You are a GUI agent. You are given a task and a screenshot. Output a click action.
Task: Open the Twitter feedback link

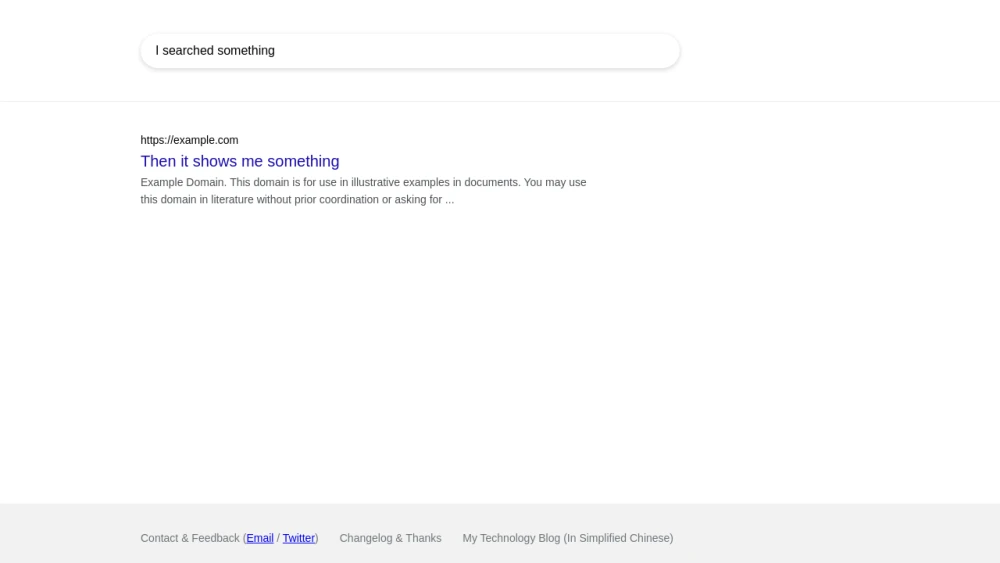298,538
